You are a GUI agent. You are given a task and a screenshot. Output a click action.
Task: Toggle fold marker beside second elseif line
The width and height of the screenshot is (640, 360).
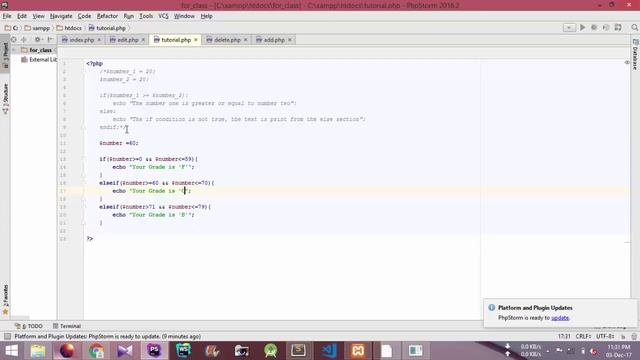[83, 207]
